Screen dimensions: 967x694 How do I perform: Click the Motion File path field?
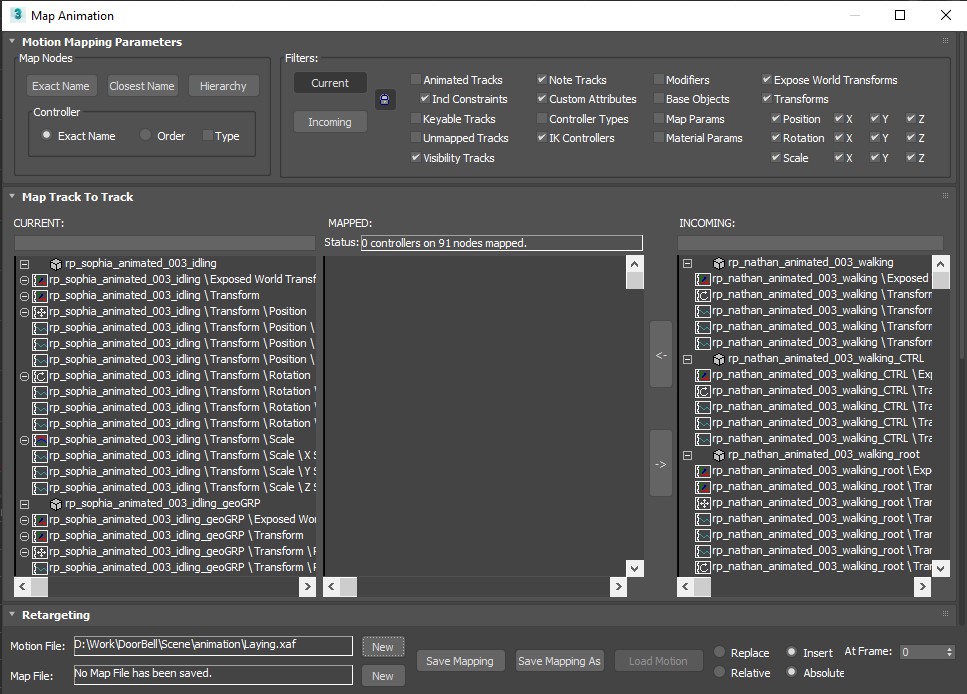coord(213,645)
